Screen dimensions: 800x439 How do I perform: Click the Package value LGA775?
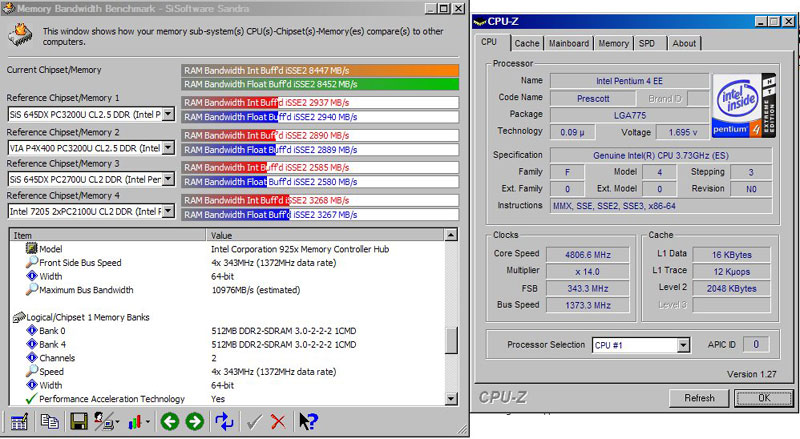click(630, 115)
